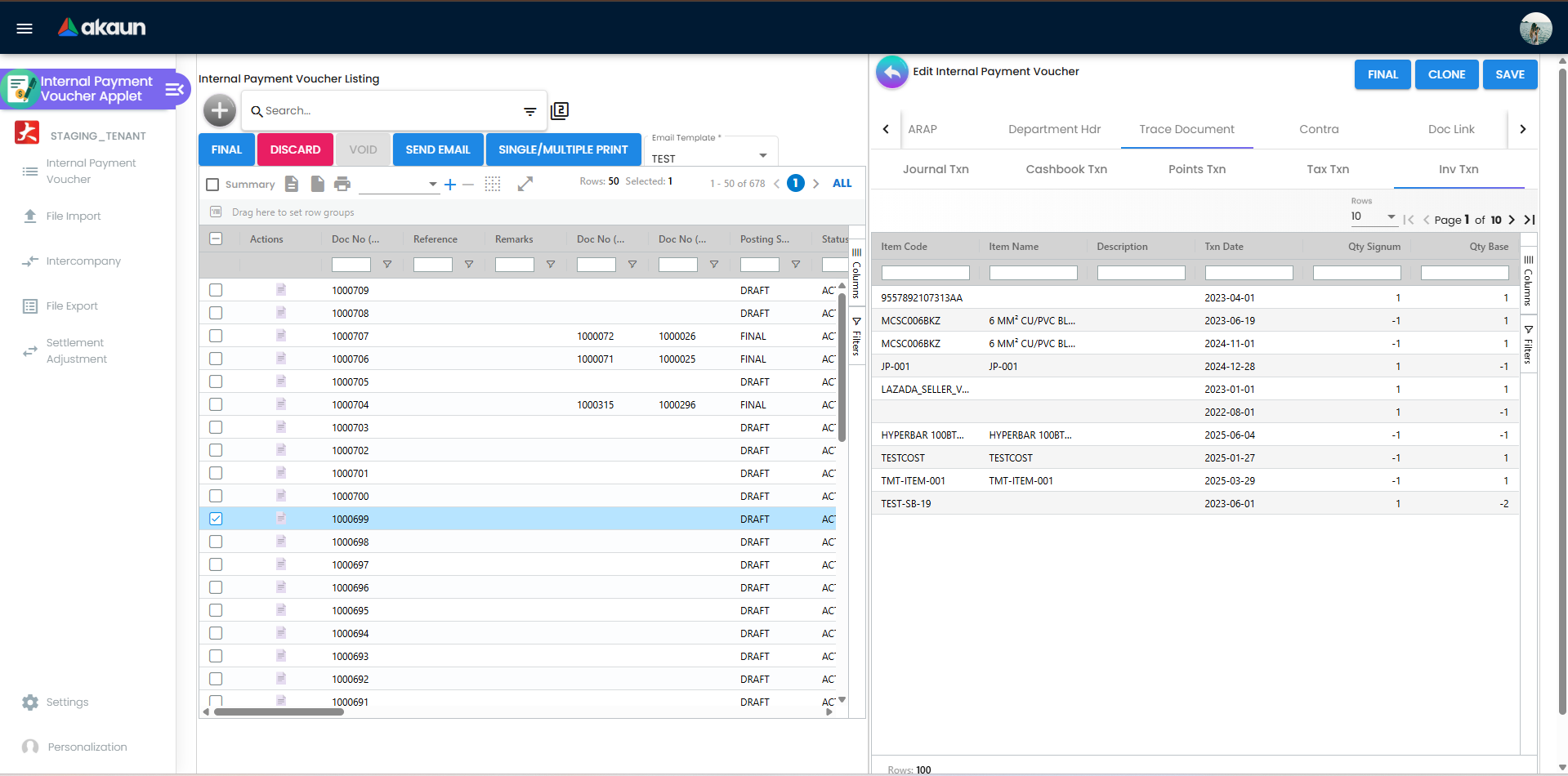Viewport: 1568px width, 776px height.
Task: Open the document icon for row 1000707
Action: 281,336
